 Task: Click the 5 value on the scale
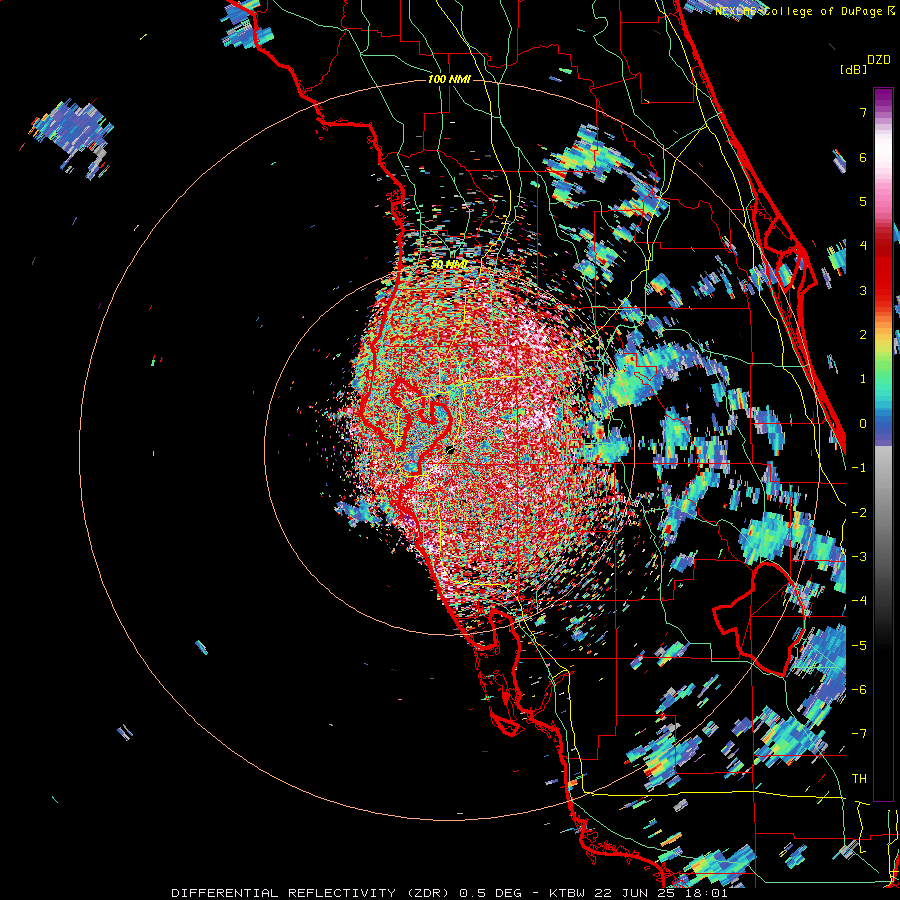pos(863,201)
